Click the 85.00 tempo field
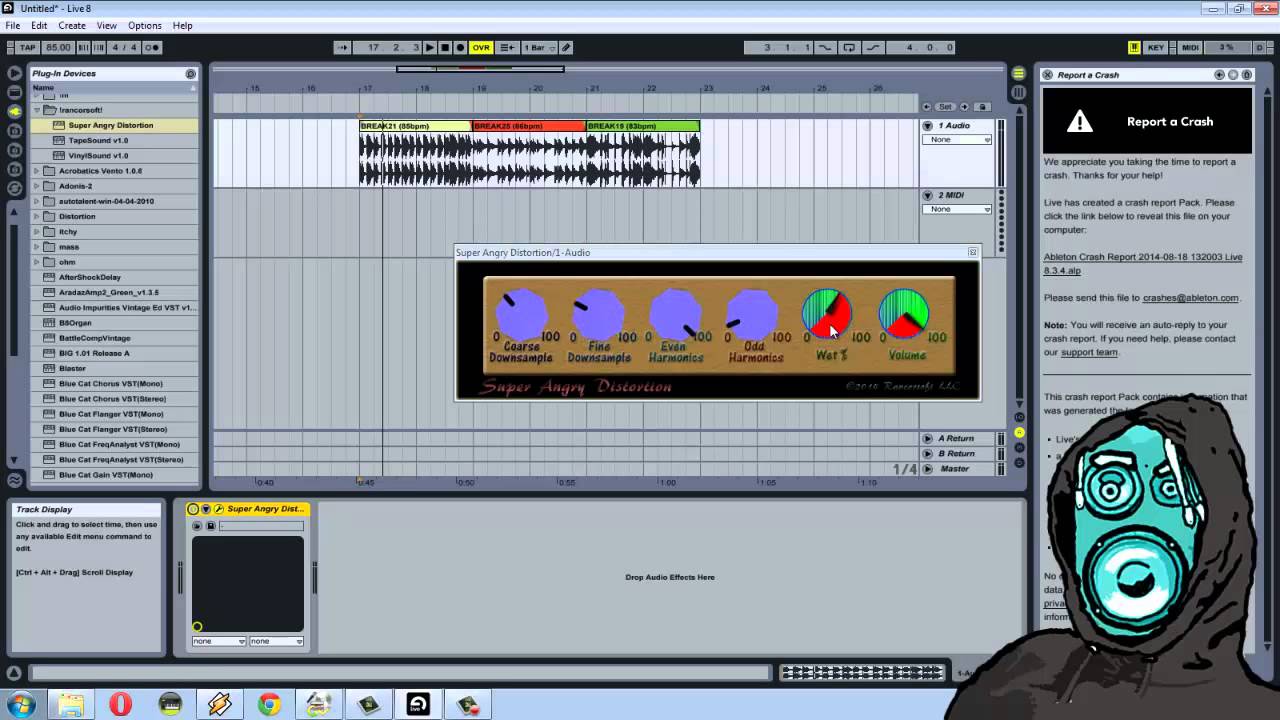 pyautogui.click(x=58, y=47)
